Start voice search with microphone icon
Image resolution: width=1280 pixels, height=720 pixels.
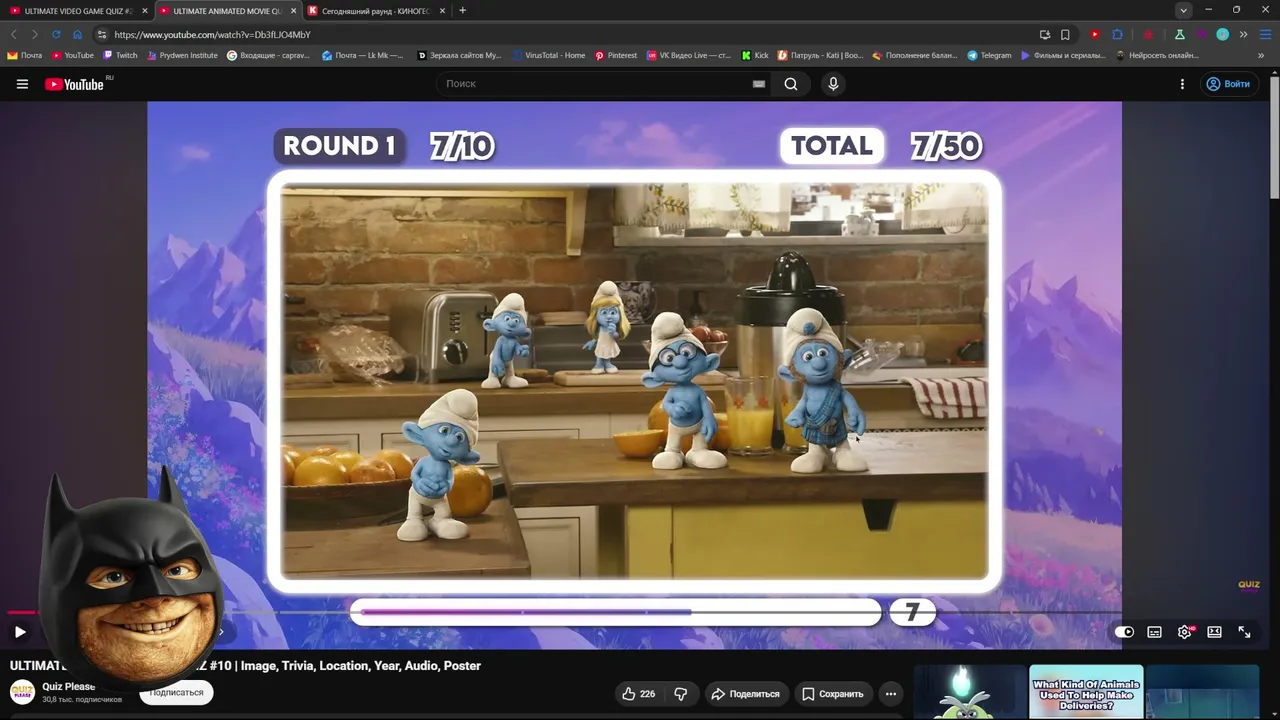[x=833, y=84]
